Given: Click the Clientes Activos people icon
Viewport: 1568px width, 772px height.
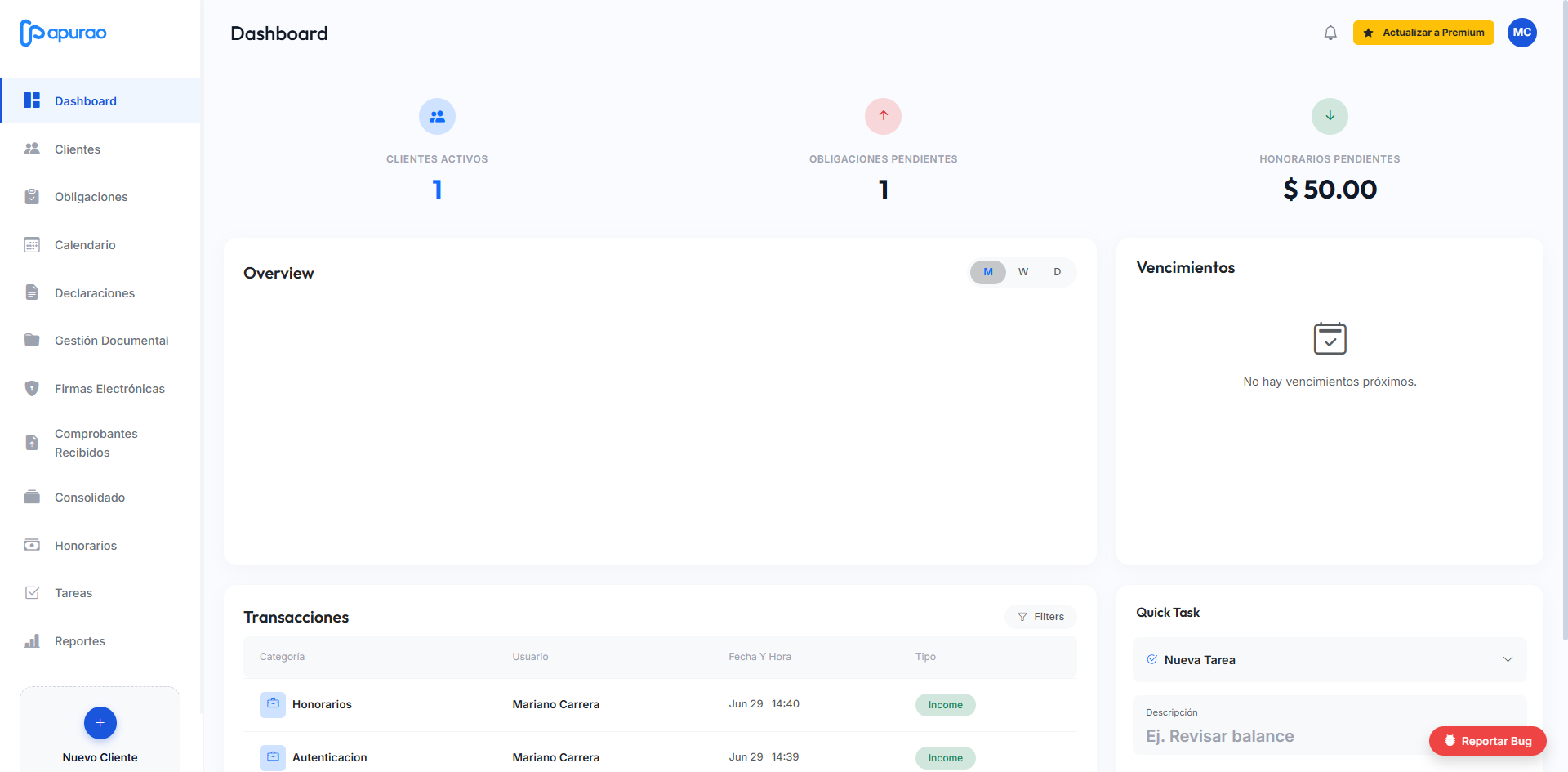Looking at the screenshot, I should [437, 116].
